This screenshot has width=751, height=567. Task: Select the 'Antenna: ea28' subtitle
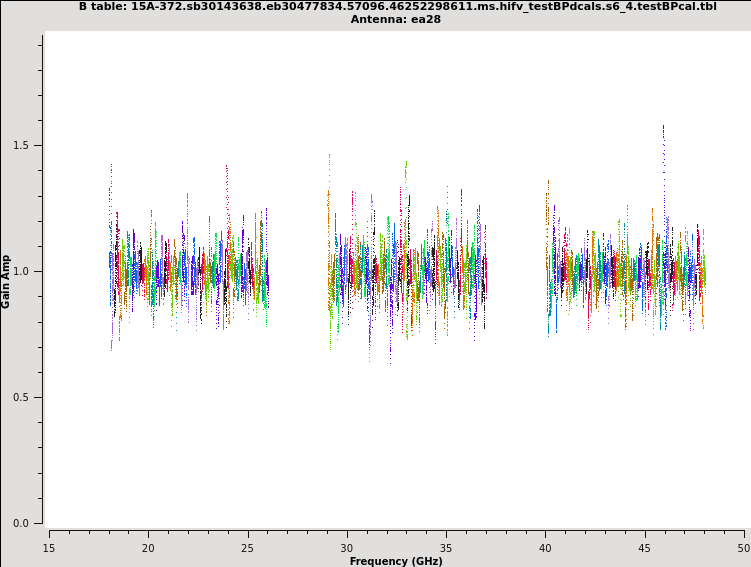point(397,19)
